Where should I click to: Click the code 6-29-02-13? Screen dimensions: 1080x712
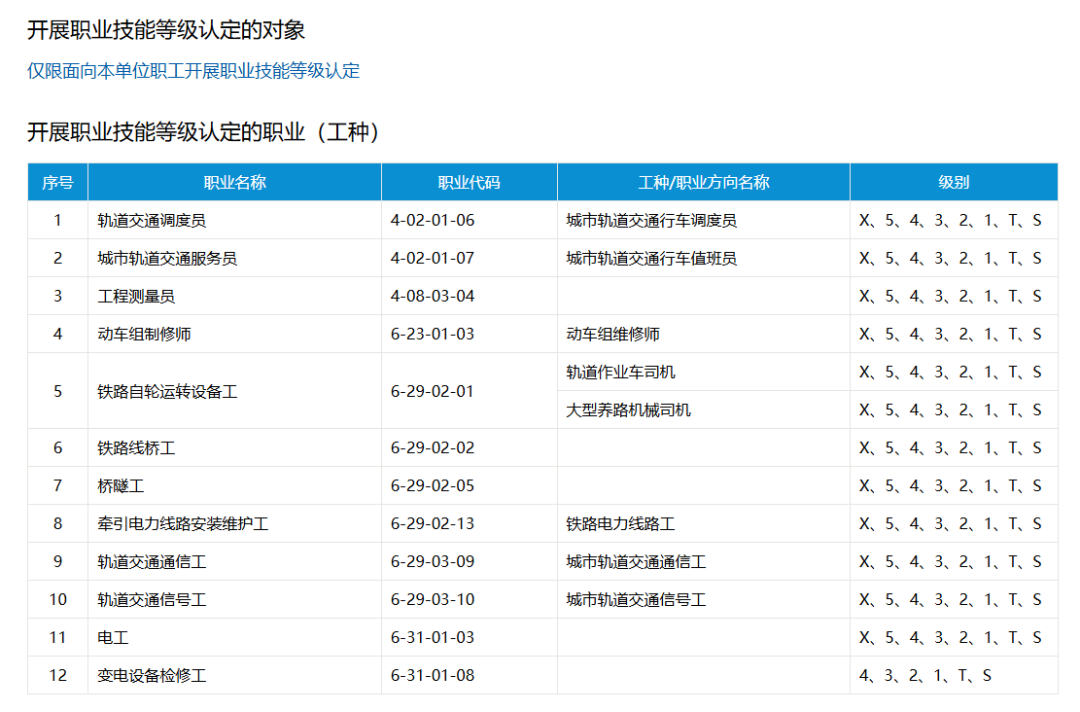point(433,523)
